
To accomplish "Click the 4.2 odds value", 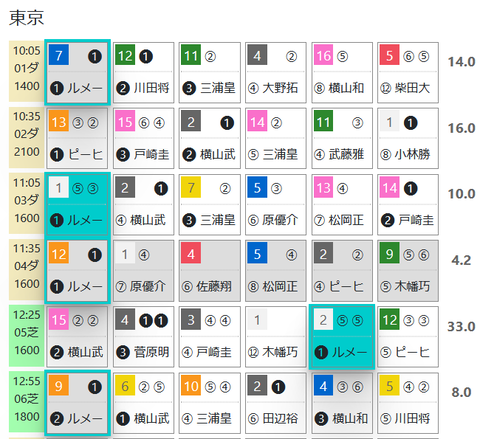I will [x=461, y=260].
